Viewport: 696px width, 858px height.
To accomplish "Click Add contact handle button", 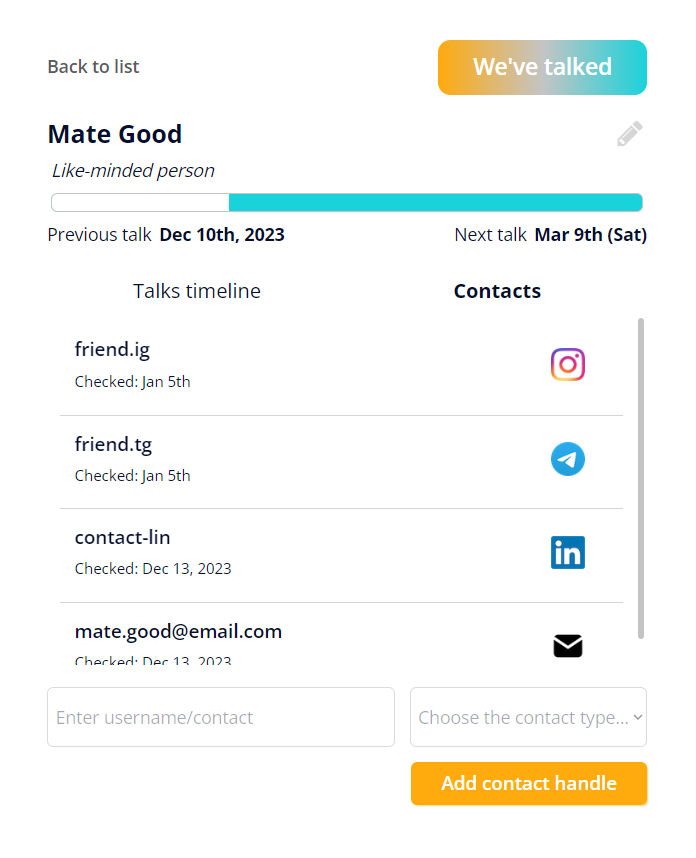I will click(x=528, y=783).
